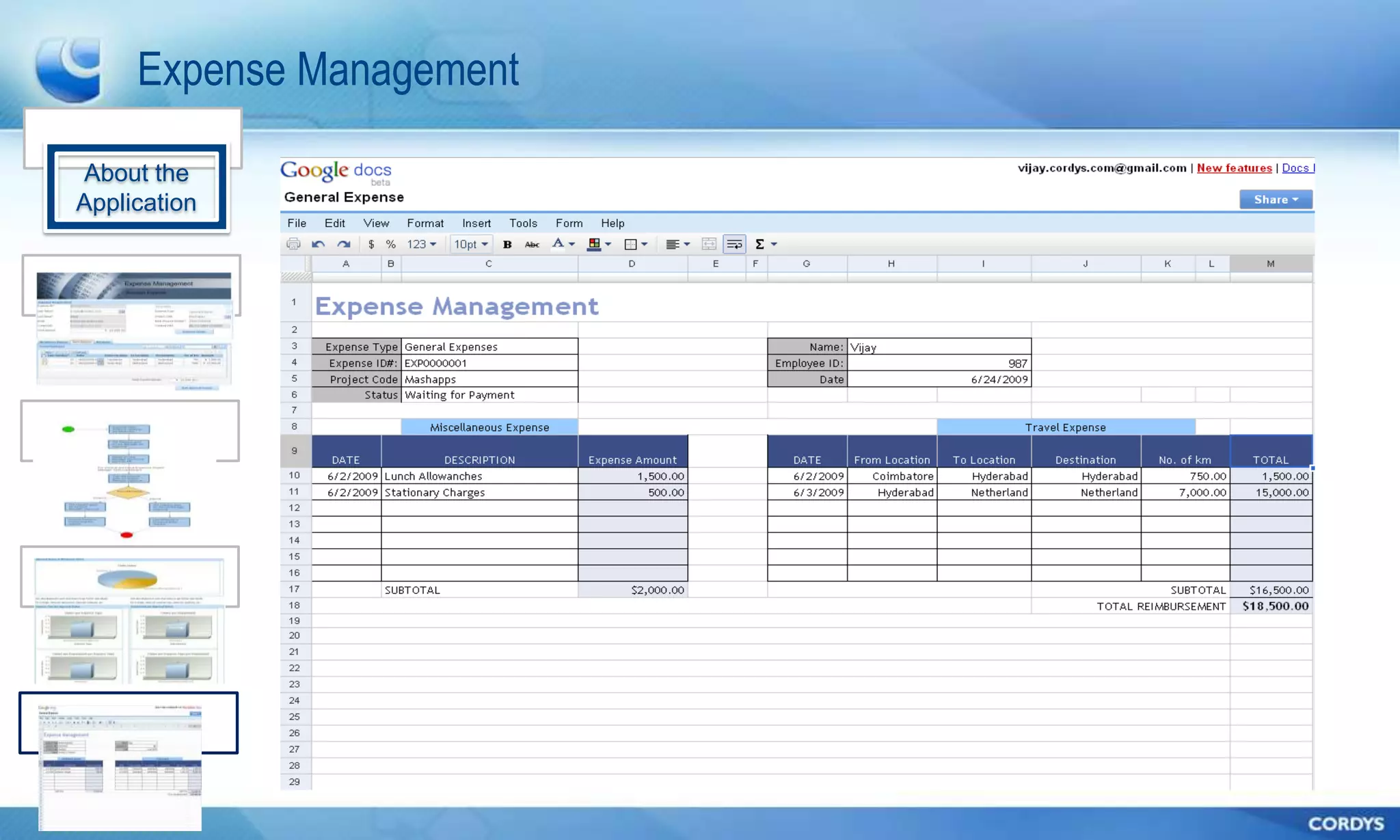Viewport: 1400px width, 840px height.
Task: Click the Stationary Charges description cell
Action: tap(479, 493)
